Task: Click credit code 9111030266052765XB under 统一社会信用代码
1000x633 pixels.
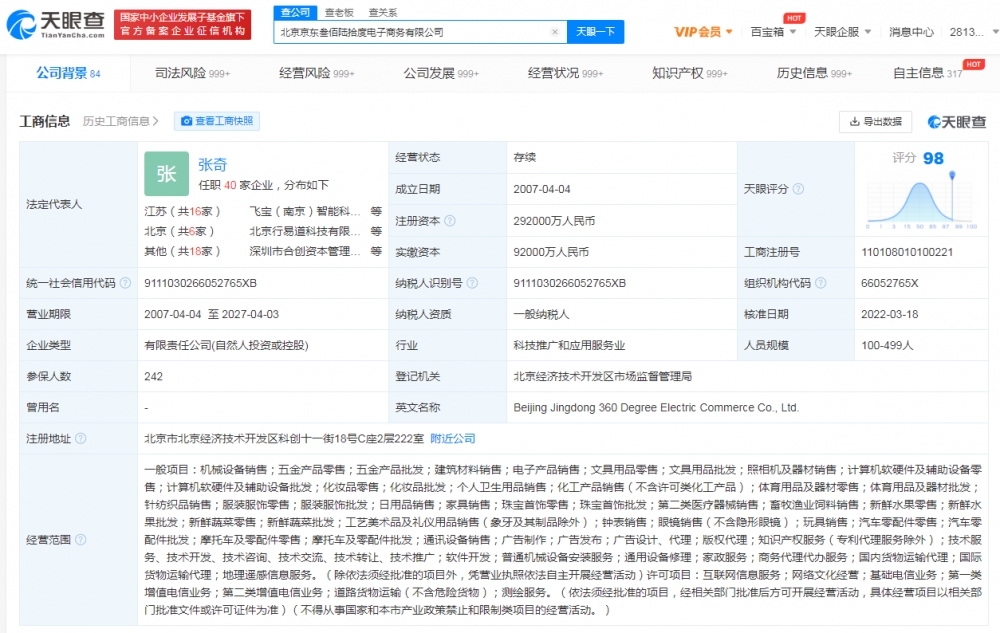Action: point(200,283)
